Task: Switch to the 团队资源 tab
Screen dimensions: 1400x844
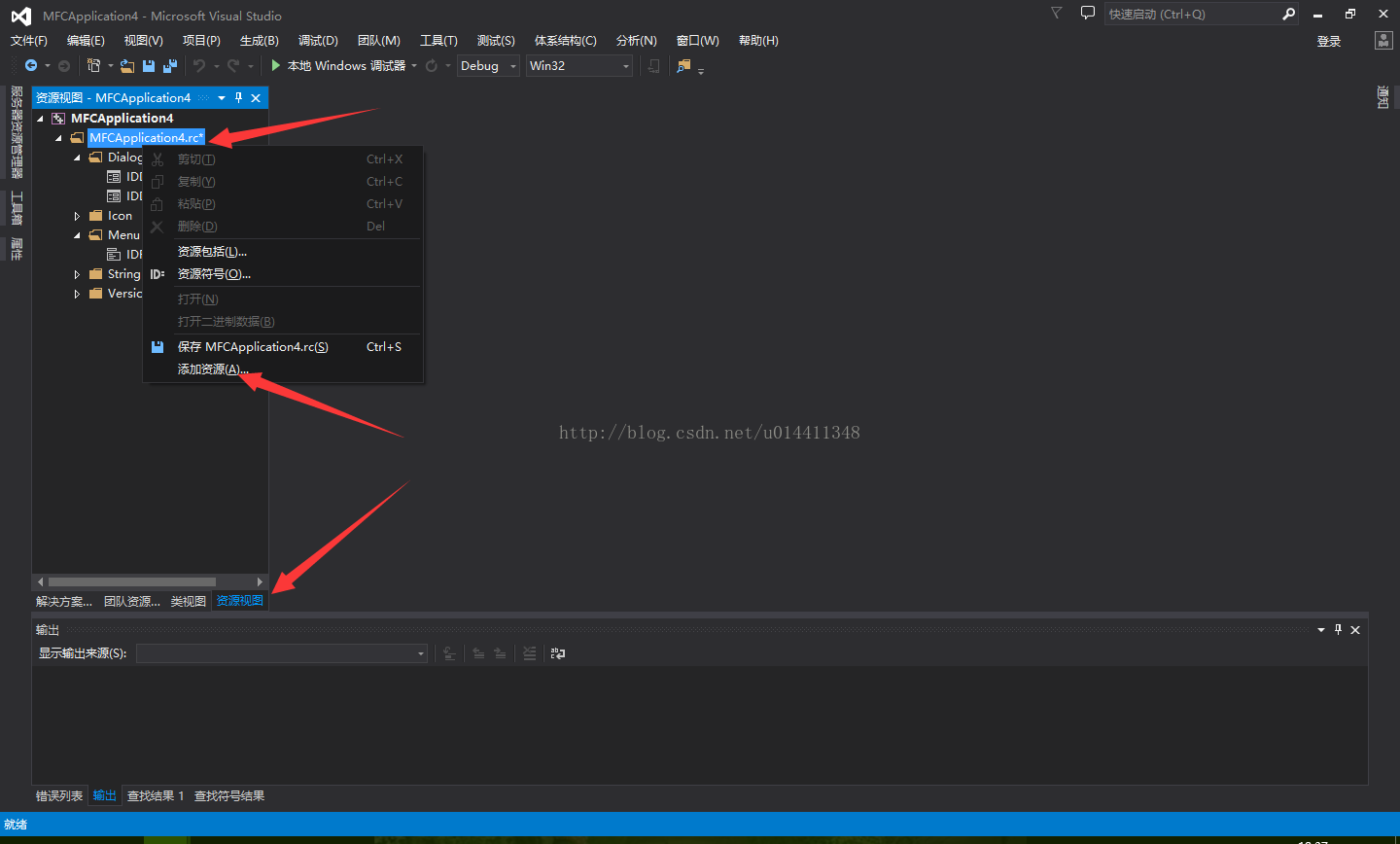Action: [x=132, y=601]
